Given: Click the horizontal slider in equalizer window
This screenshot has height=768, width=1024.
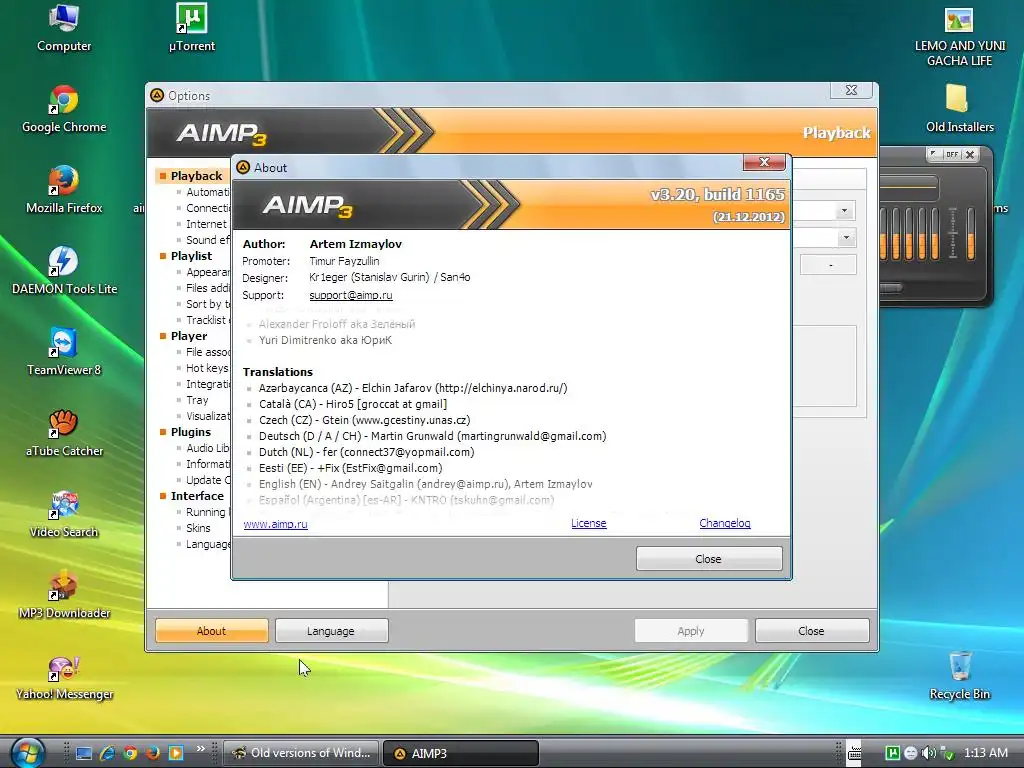Looking at the screenshot, I should (891, 287).
